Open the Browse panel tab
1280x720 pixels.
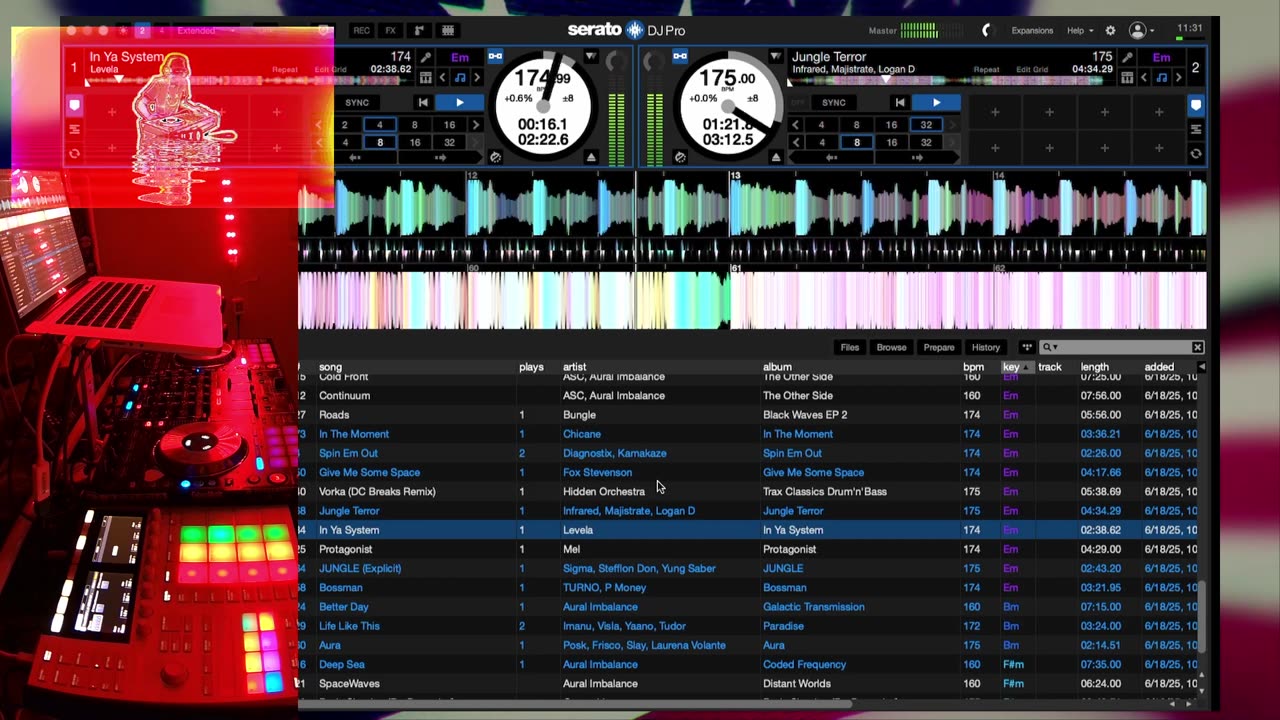(891, 347)
